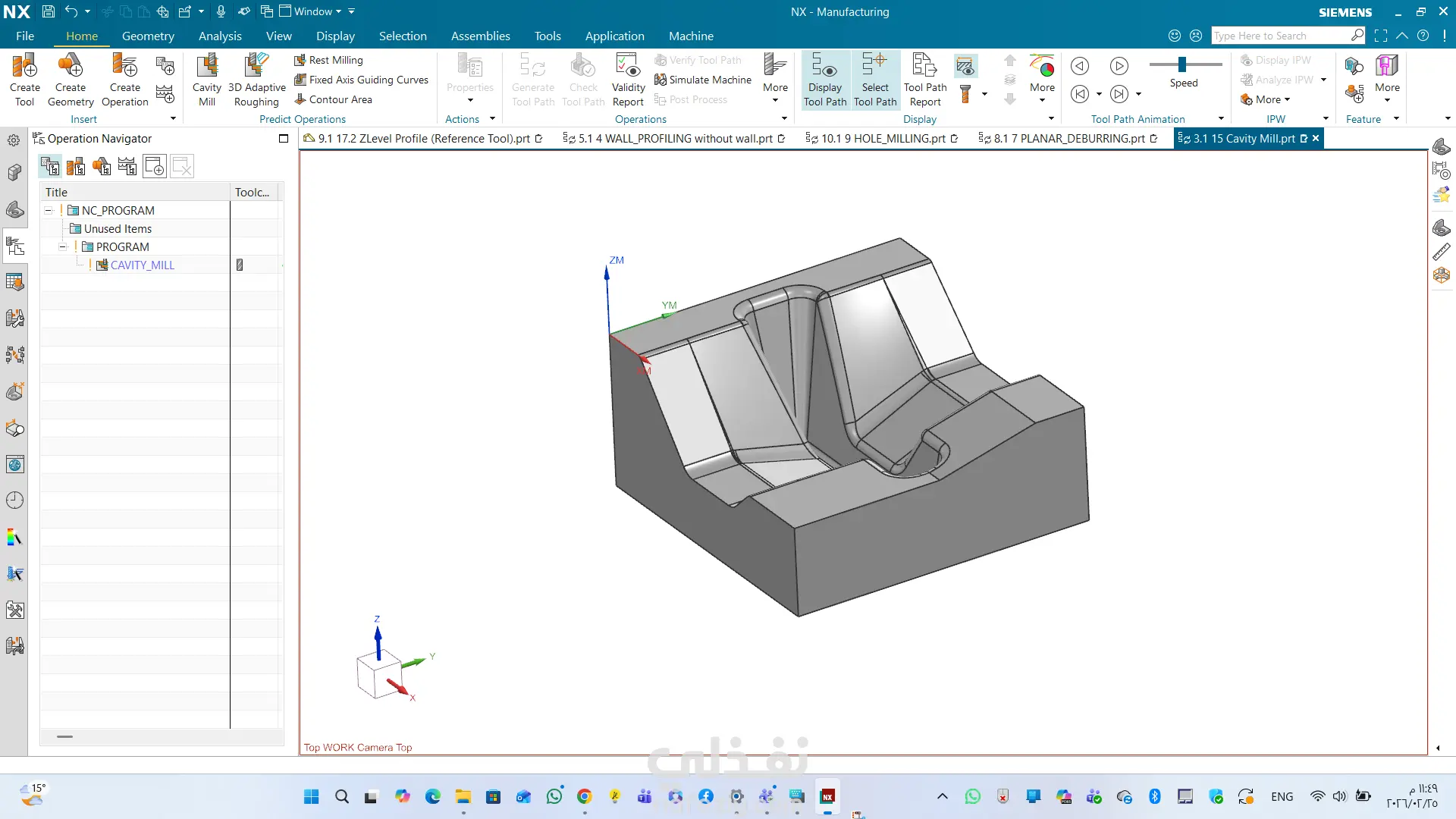Open the Geometry ribbon tab

click(148, 36)
